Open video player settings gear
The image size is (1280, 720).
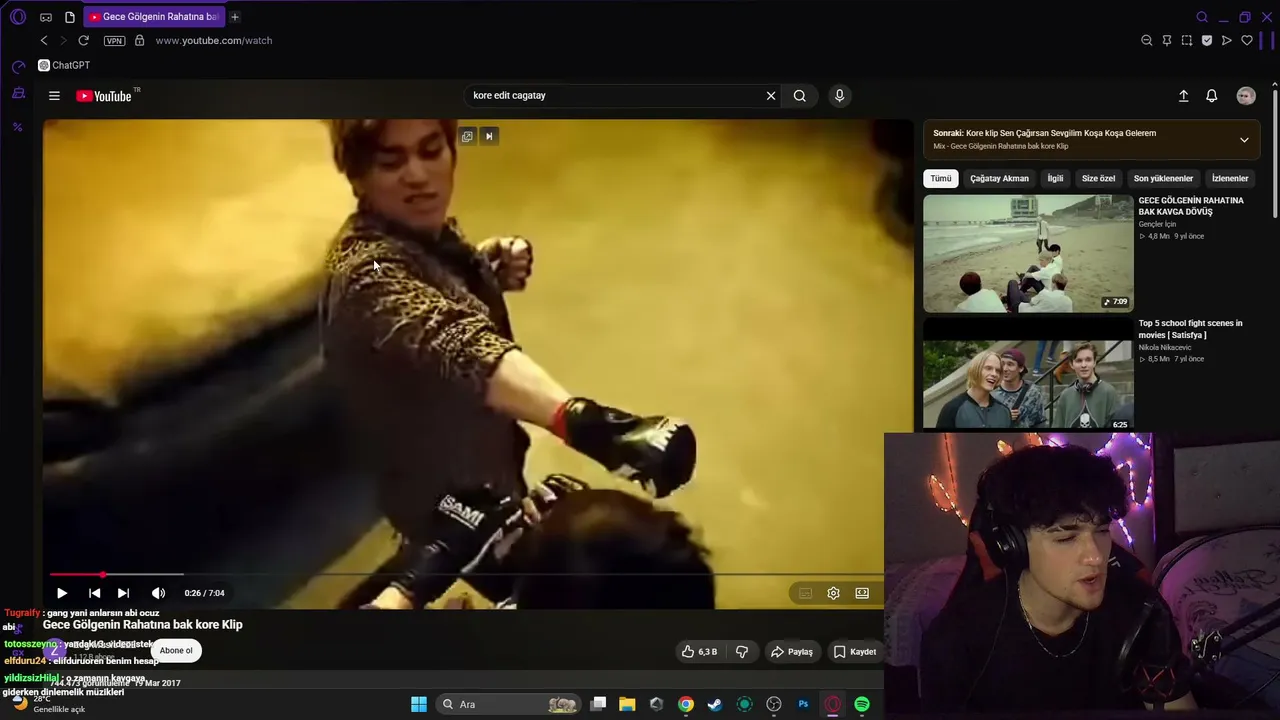point(833,593)
